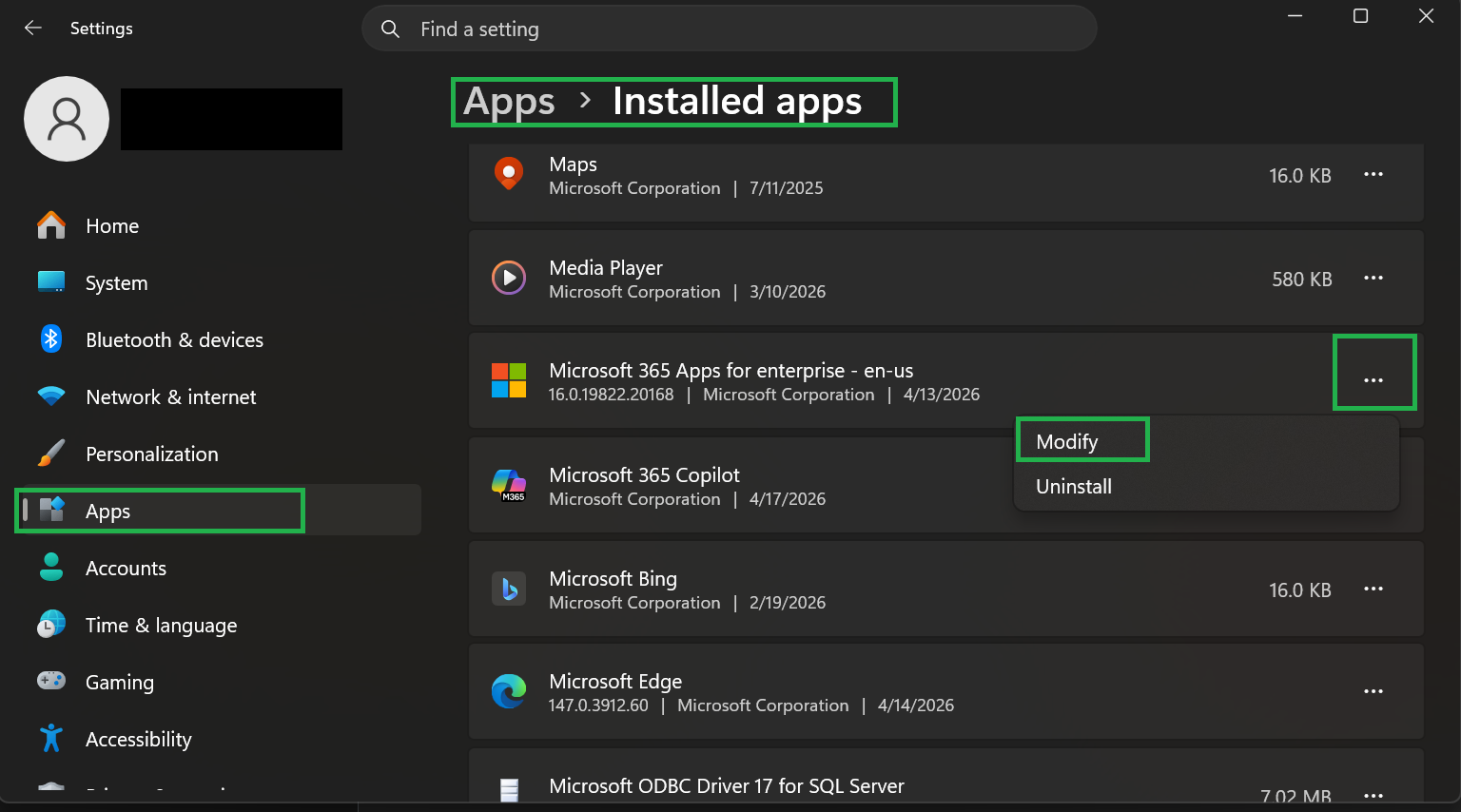Click the ODBC Driver 17 app icon
The width and height of the screenshot is (1461, 812).
(x=509, y=790)
